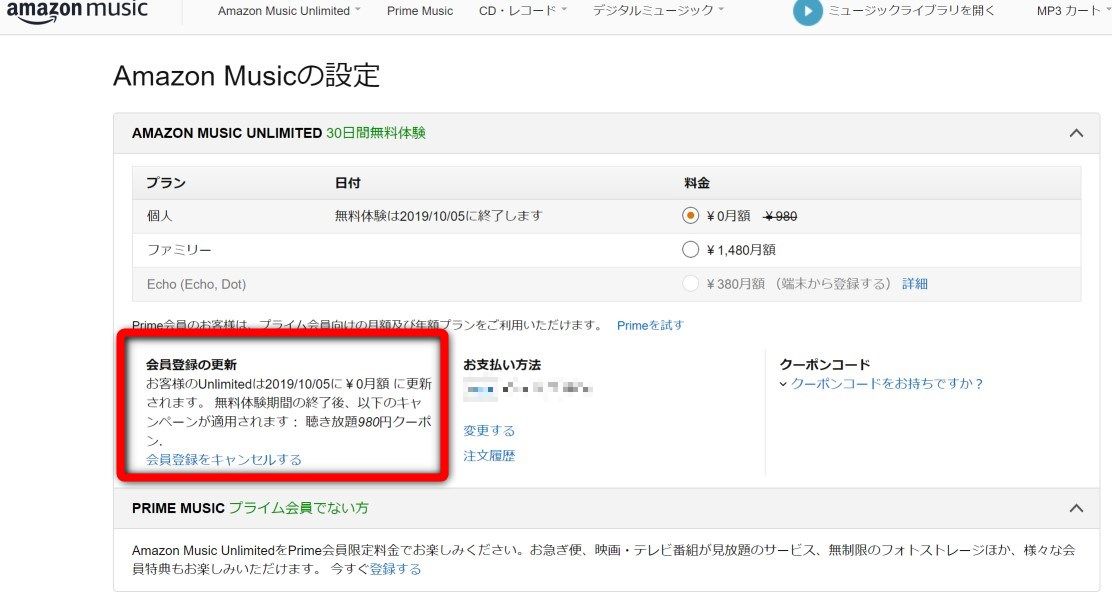Viewport: 1112px width, 597px height.
Task: Collapse the AMAZON MUSIC UNLIMITED section
Action: 1077,132
